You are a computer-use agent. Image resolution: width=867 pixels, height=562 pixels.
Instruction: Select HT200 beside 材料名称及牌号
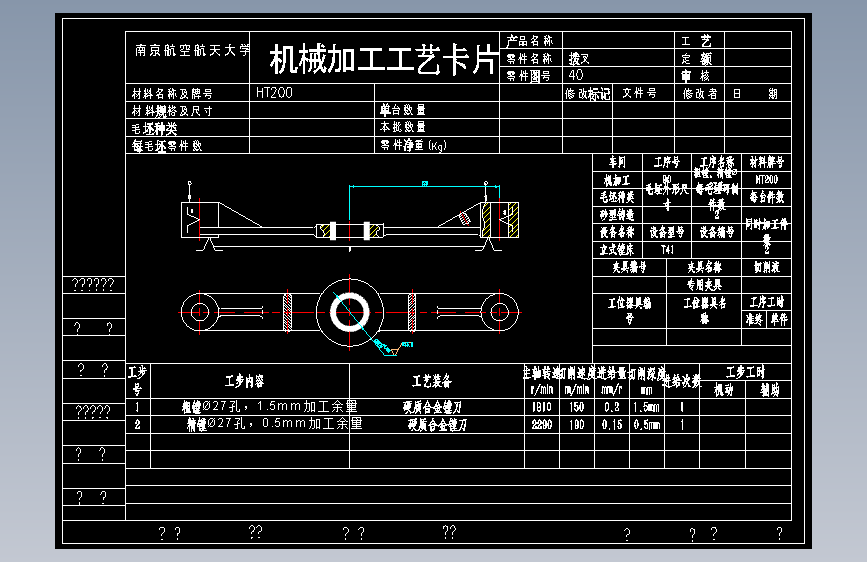point(274,92)
